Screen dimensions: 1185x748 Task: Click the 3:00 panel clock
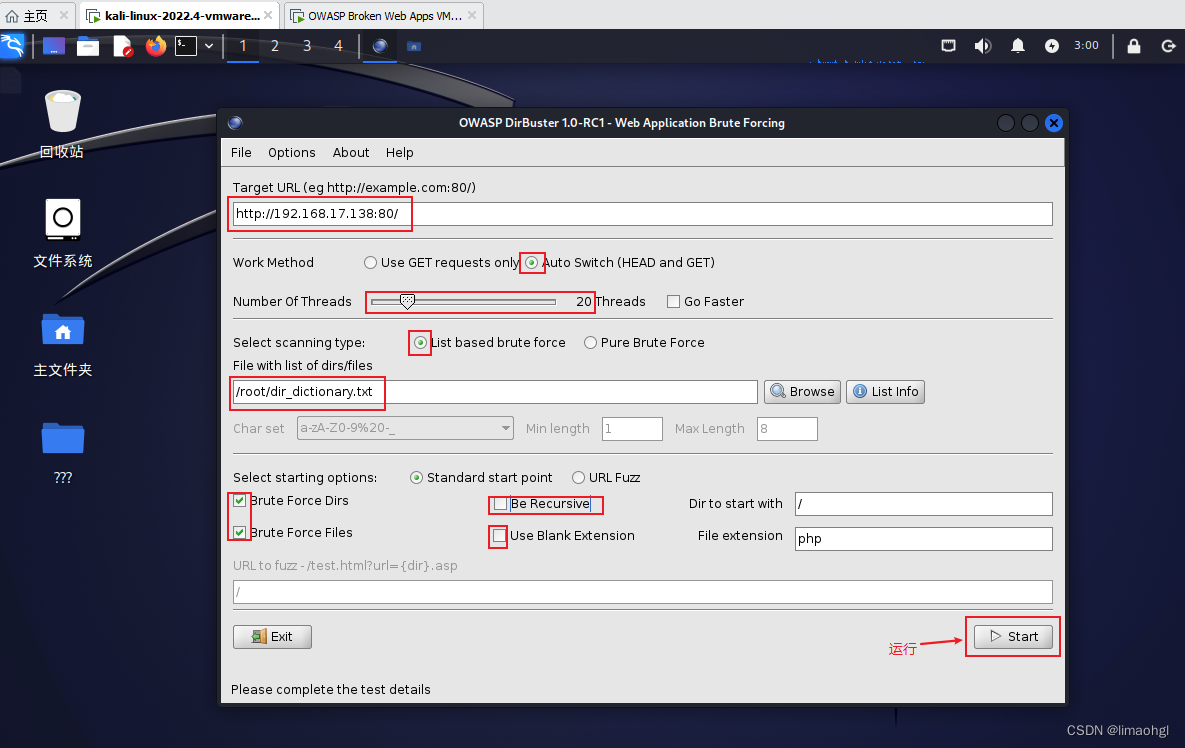tap(1087, 45)
